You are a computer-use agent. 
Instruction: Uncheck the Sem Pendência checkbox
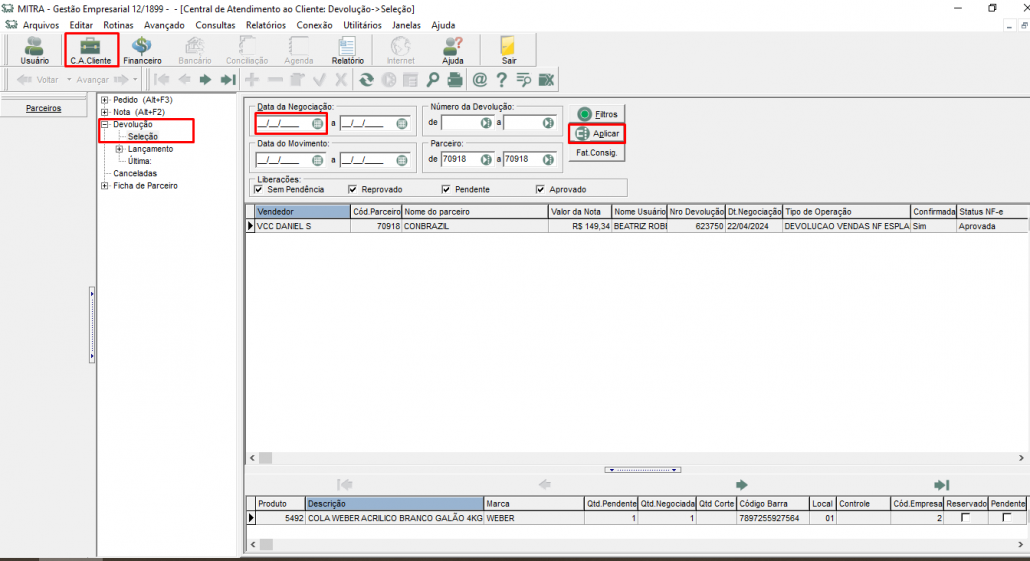pos(259,189)
